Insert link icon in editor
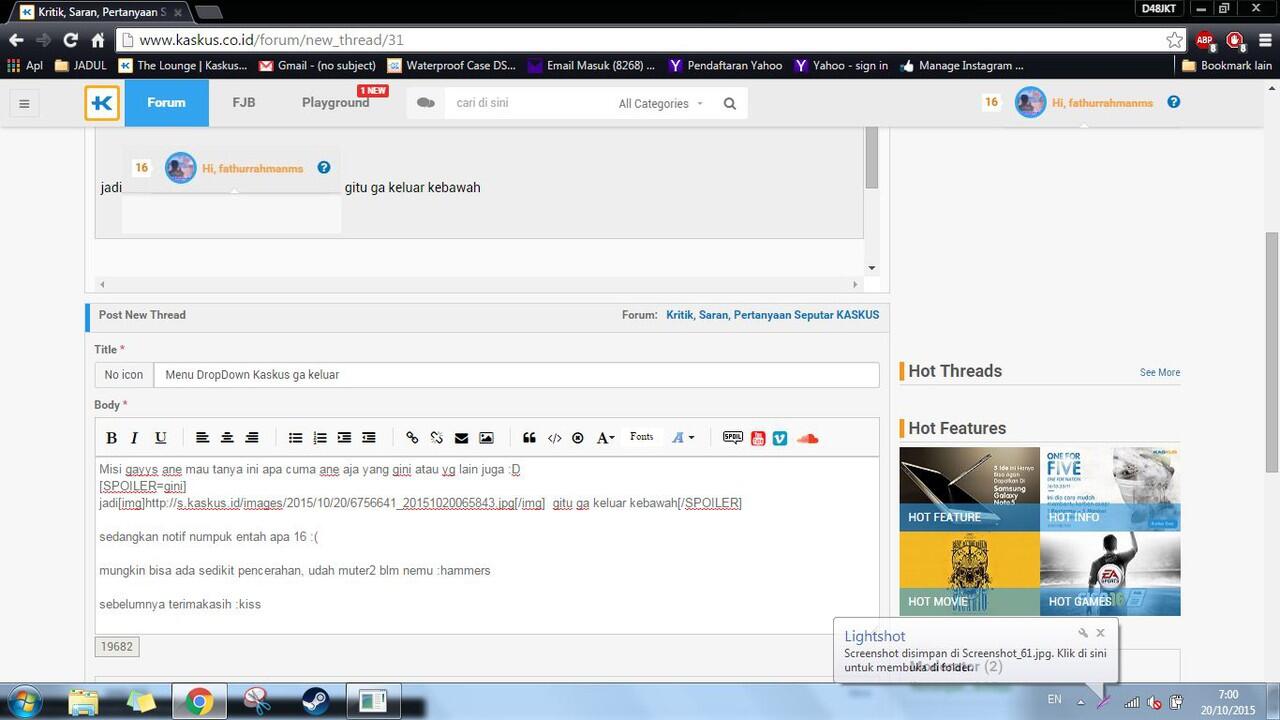1280x720 pixels. pyautogui.click(x=412, y=438)
